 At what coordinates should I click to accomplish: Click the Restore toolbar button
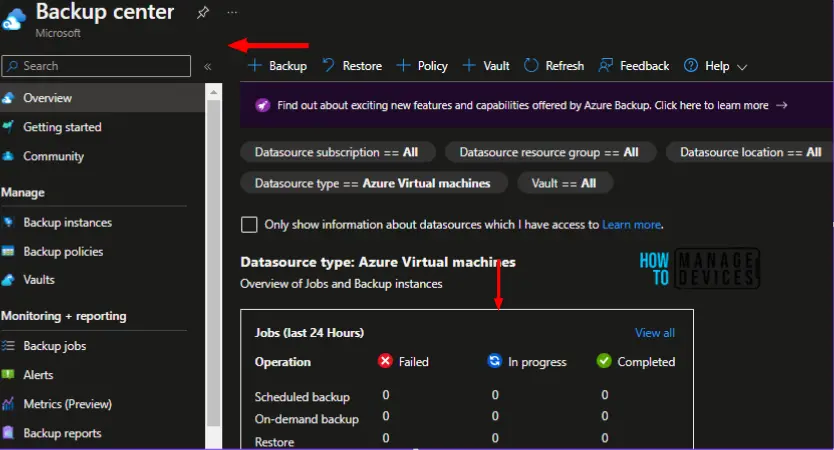pos(352,66)
